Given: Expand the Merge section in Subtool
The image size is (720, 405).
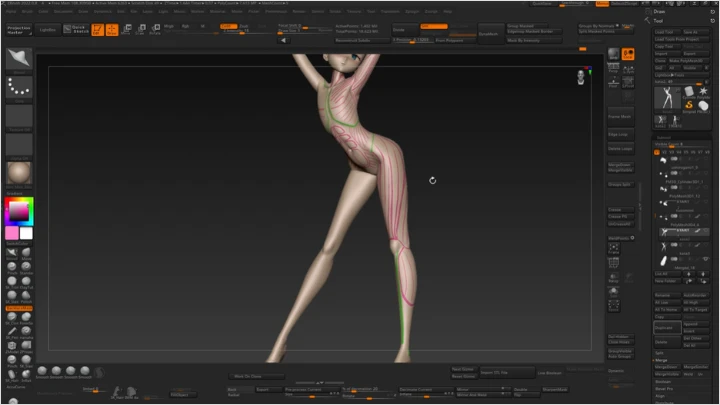Looking at the screenshot, I should tap(660, 361).
